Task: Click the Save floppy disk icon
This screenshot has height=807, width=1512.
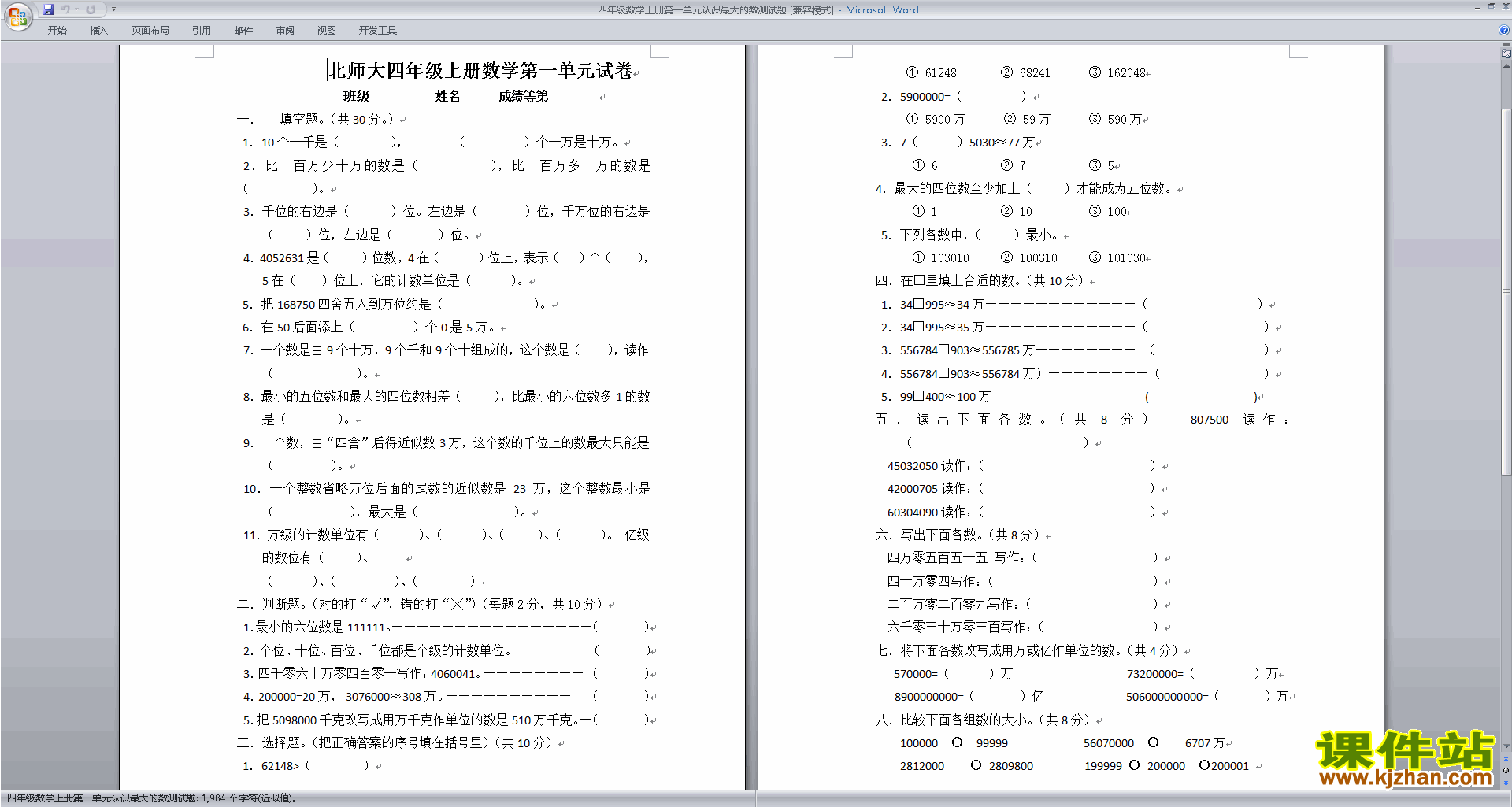Action: click(48, 9)
